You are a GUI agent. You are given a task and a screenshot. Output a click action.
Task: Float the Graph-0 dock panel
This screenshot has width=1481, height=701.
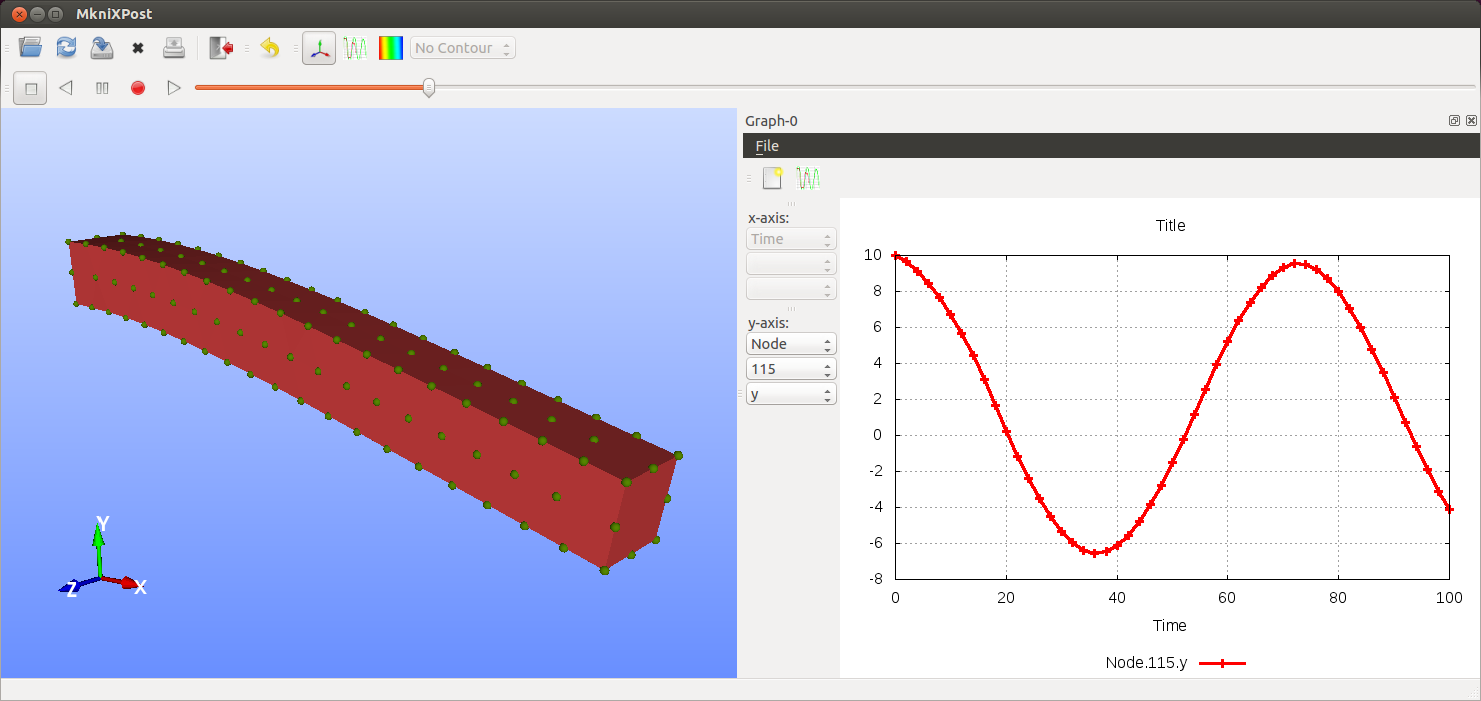(x=1454, y=121)
